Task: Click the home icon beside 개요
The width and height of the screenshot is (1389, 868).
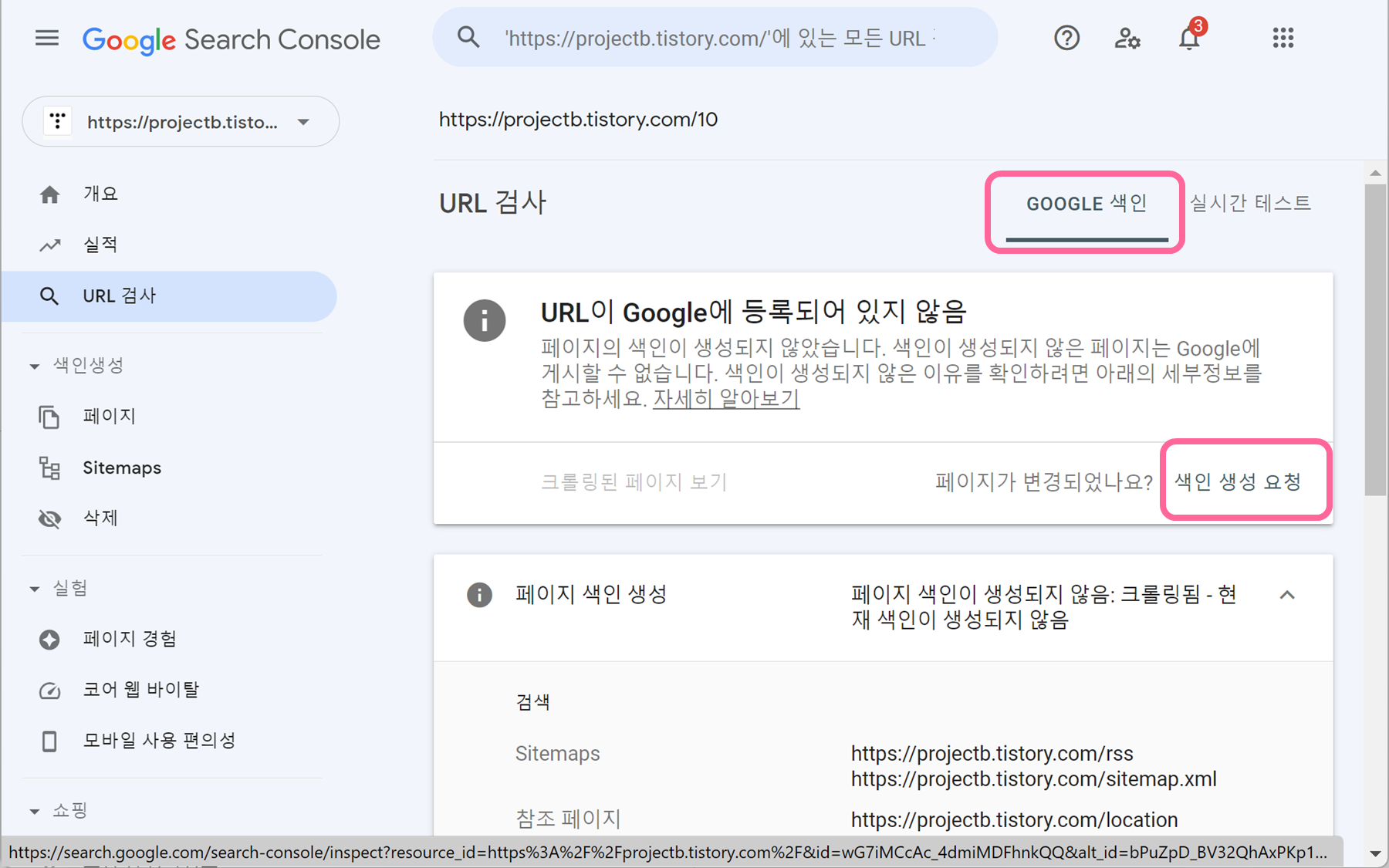Action: 49,194
